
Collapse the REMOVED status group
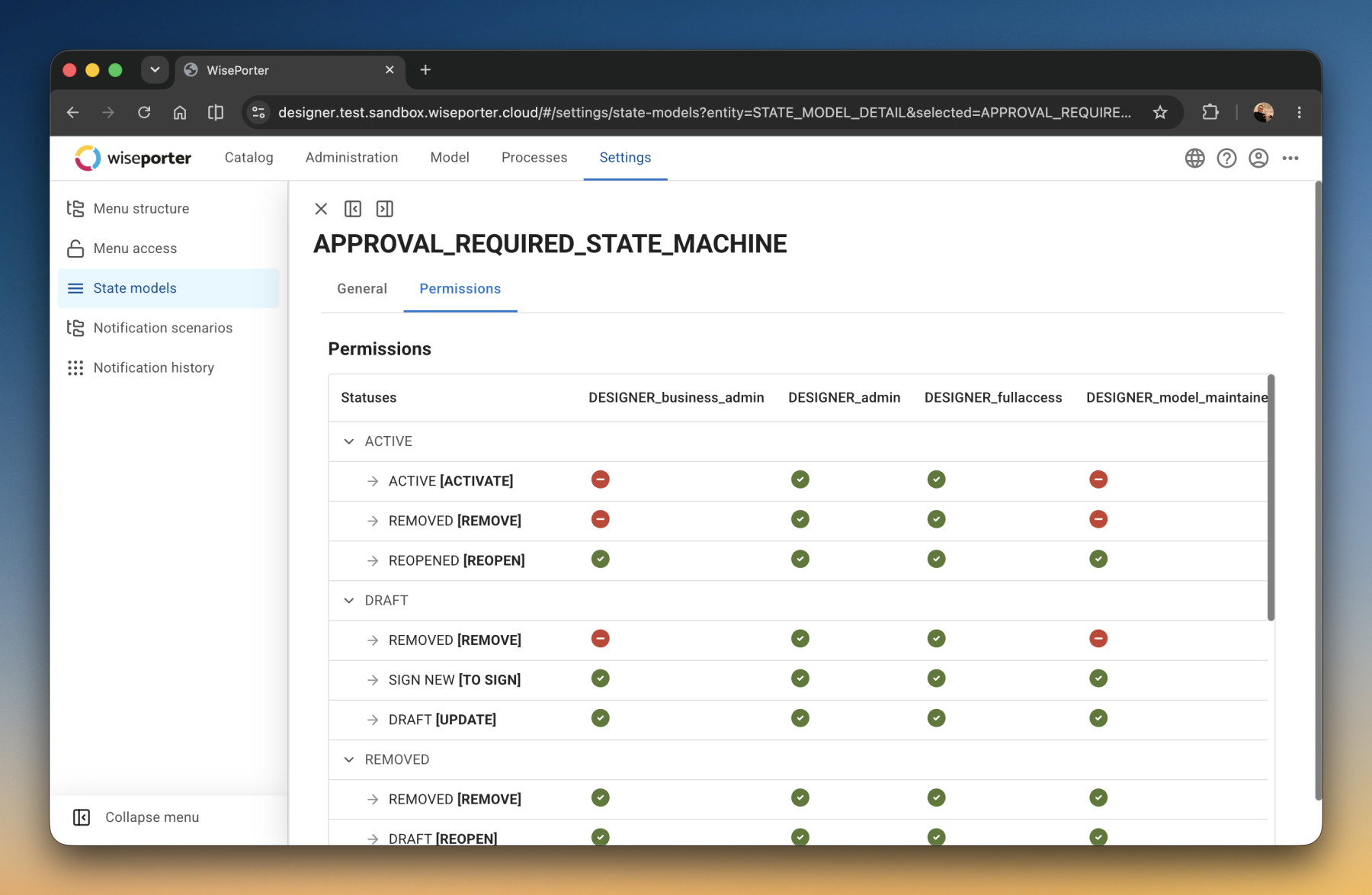click(349, 759)
